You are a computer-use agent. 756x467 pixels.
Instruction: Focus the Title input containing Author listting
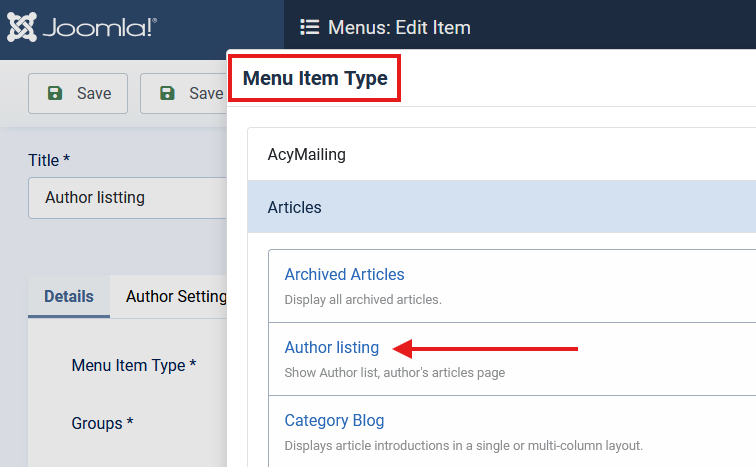[x=125, y=198]
